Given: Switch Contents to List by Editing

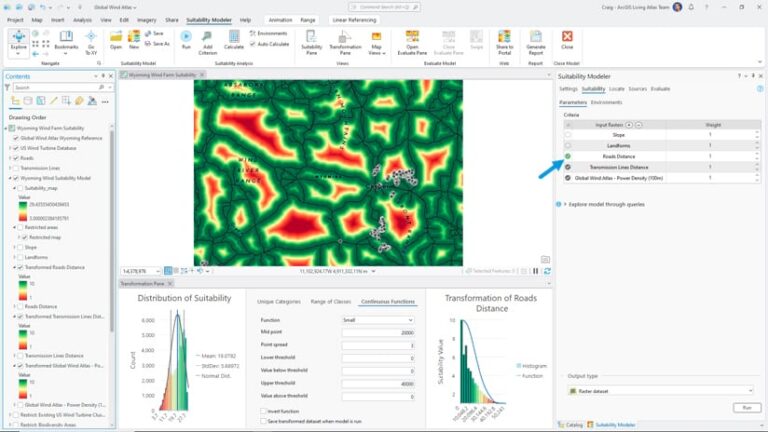Looking at the screenshot, I should [53, 101].
